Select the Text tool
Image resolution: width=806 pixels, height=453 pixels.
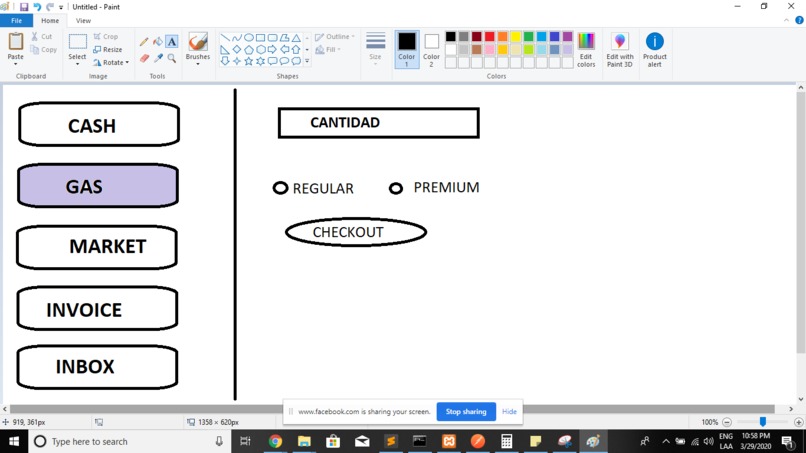point(172,42)
